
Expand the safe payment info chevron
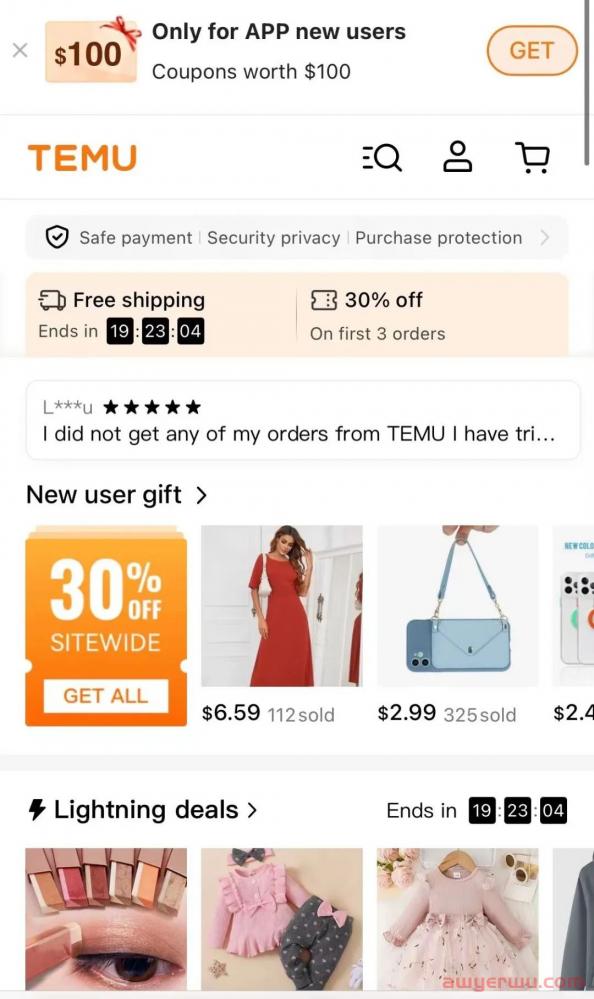coord(544,238)
